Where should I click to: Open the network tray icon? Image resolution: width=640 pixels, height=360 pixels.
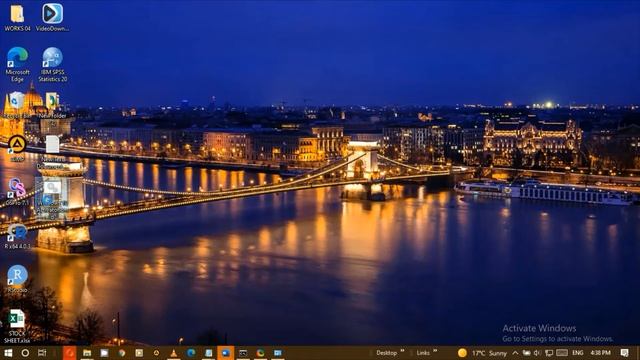coord(549,353)
